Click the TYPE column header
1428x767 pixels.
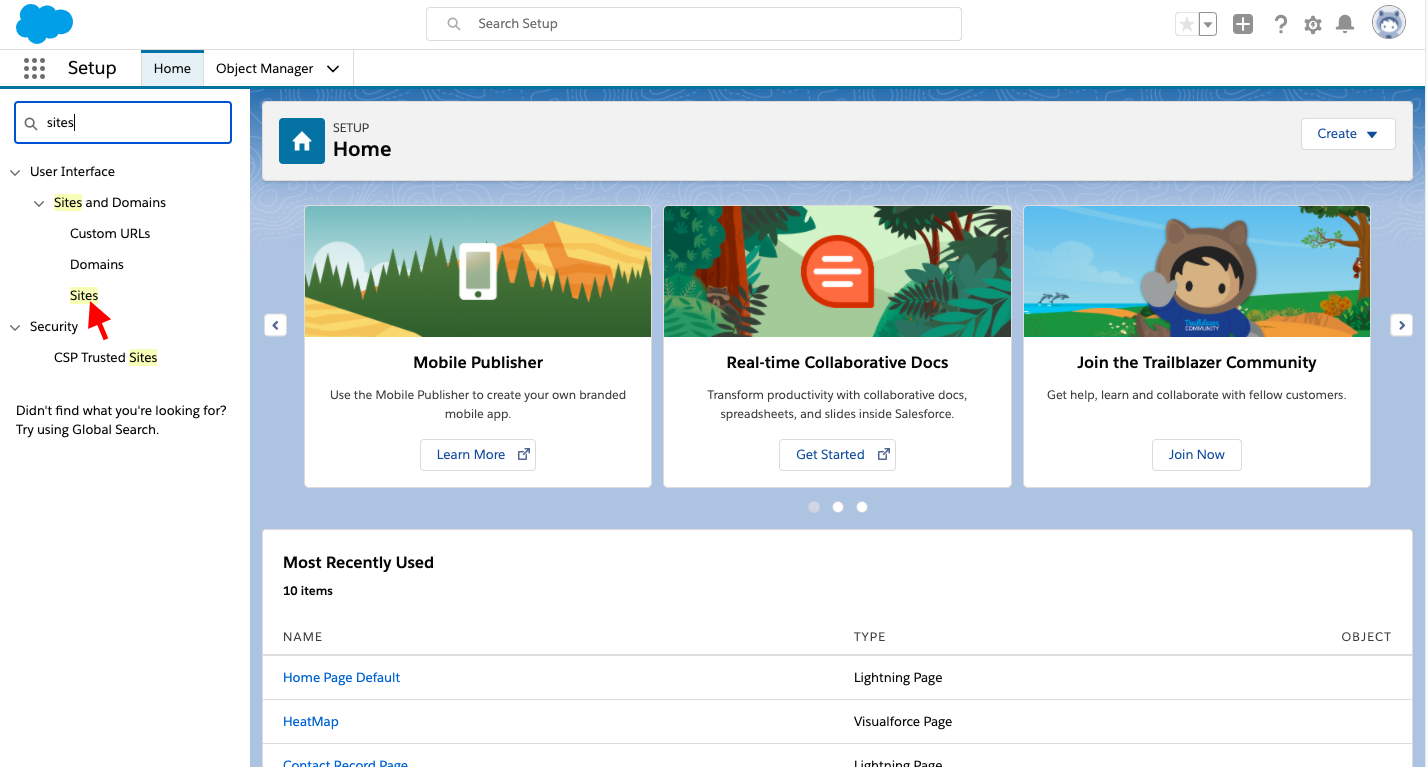tap(870, 637)
